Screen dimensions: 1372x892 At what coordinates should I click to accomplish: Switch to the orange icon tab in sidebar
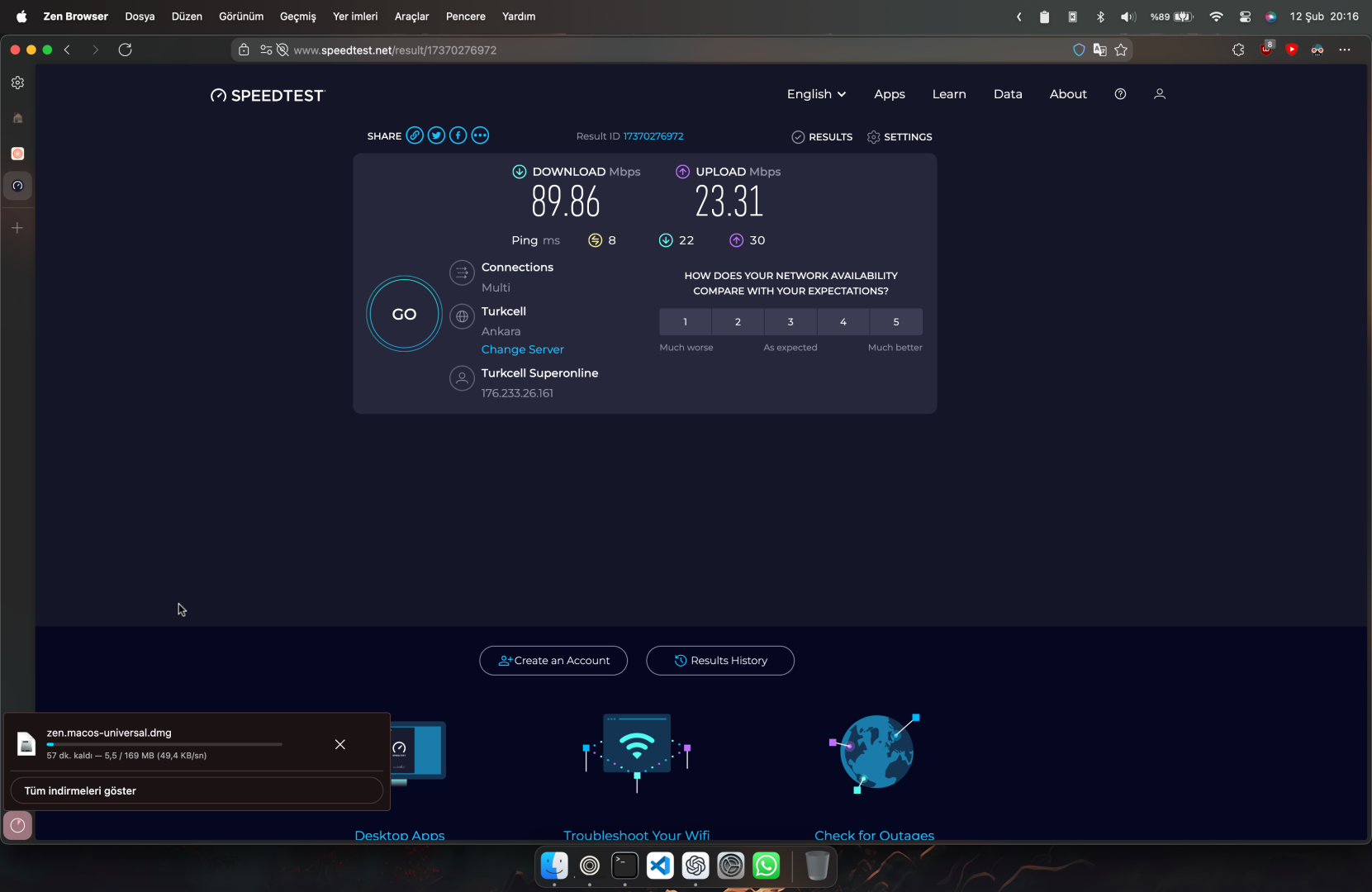17,154
